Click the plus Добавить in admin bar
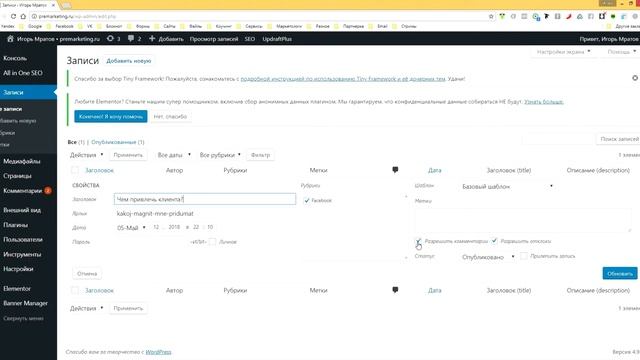The image size is (640, 360). pyautogui.click(x=166, y=39)
